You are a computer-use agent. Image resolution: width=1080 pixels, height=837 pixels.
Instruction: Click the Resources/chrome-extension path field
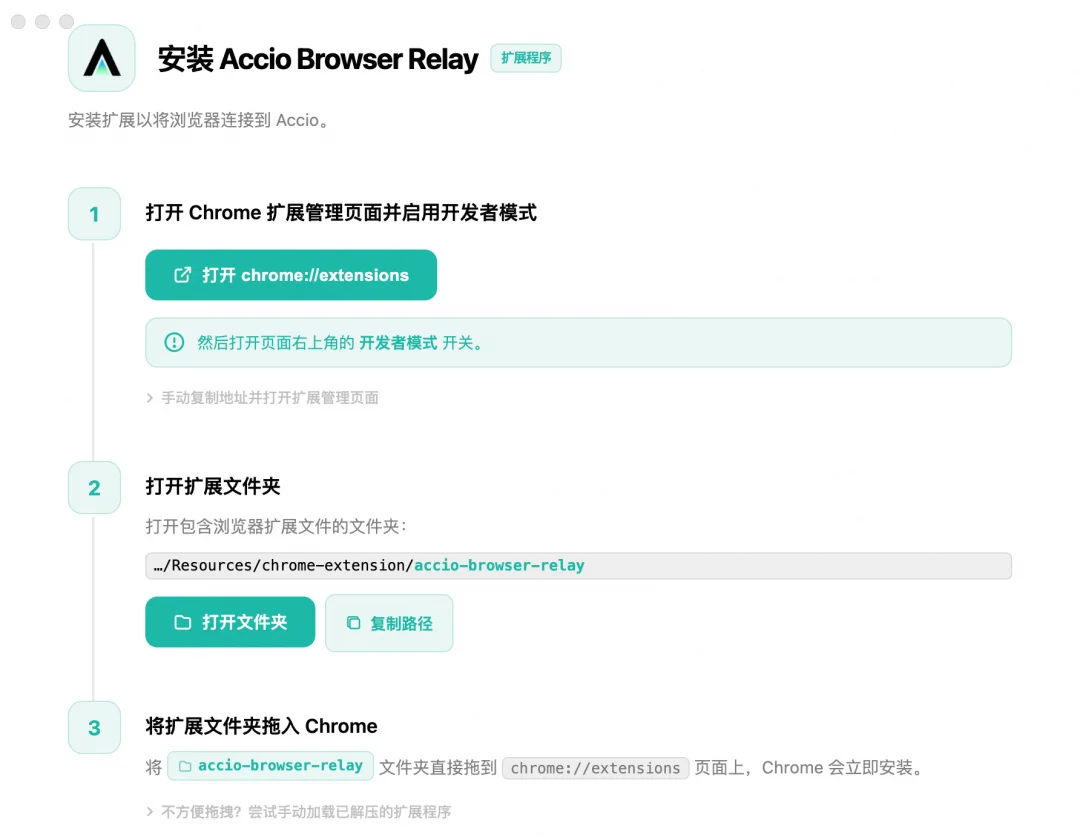click(x=579, y=566)
